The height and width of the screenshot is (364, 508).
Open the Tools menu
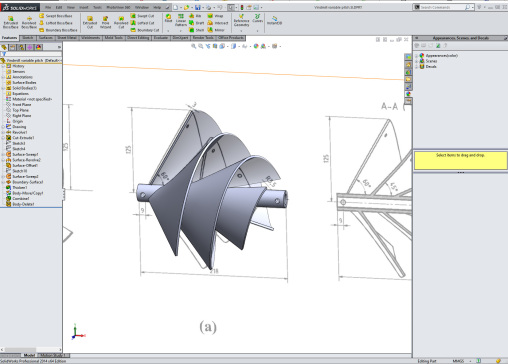pyautogui.click(x=97, y=7)
